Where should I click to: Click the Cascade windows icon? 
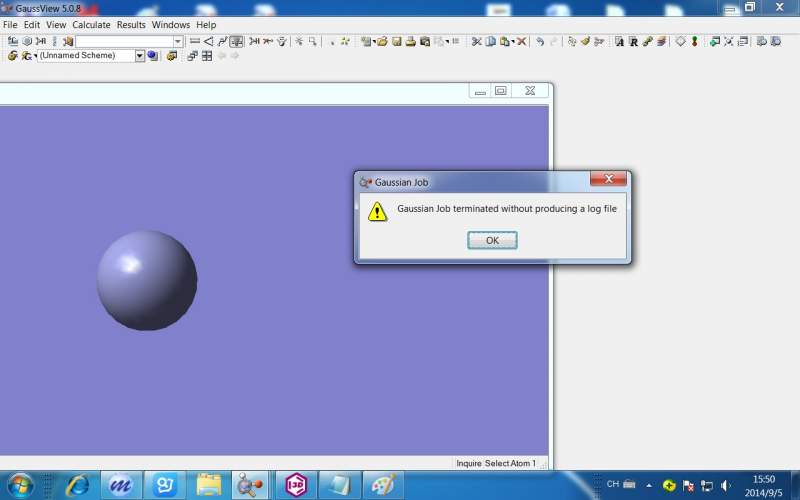pos(192,56)
